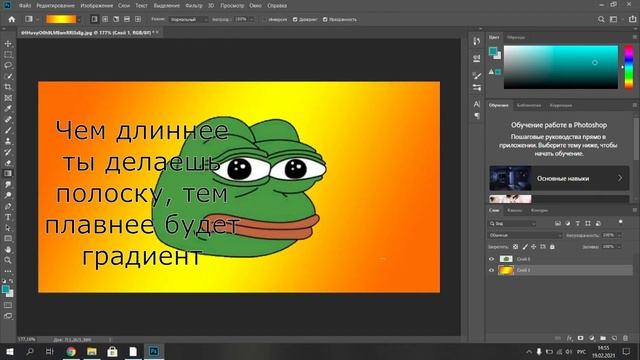Image resolution: width=640 pixels, height=360 pixels.
Task: Open the Справка menu
Action: (x=277, y=6)
